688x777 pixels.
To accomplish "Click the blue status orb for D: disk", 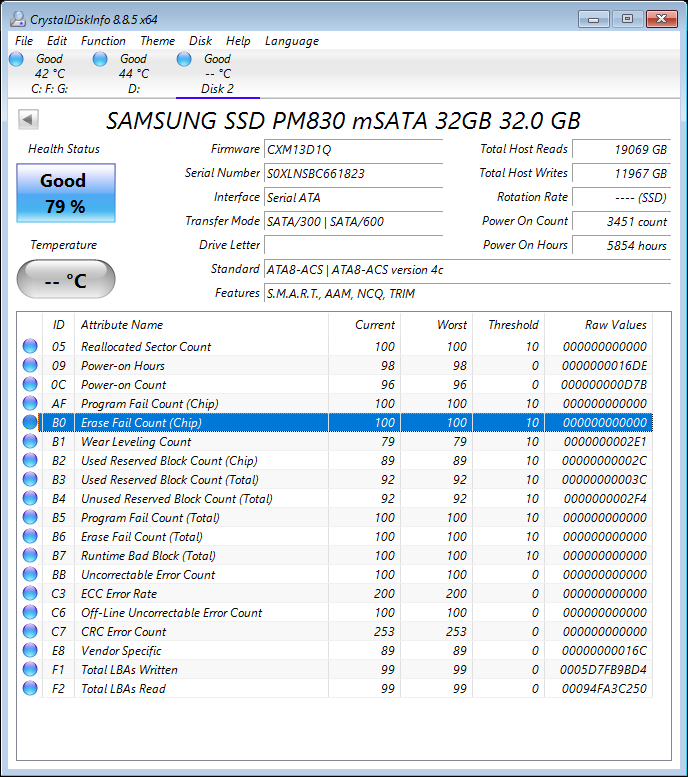I will pyautogui.click(x=100, y=59).
